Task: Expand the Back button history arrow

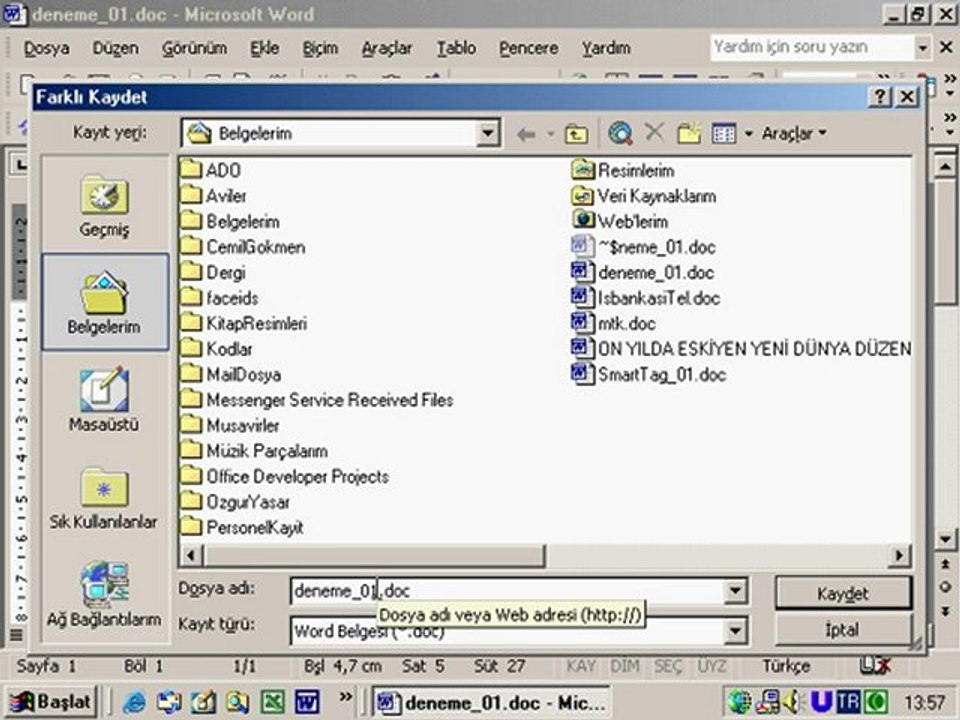Action: [x=550, y=133]
